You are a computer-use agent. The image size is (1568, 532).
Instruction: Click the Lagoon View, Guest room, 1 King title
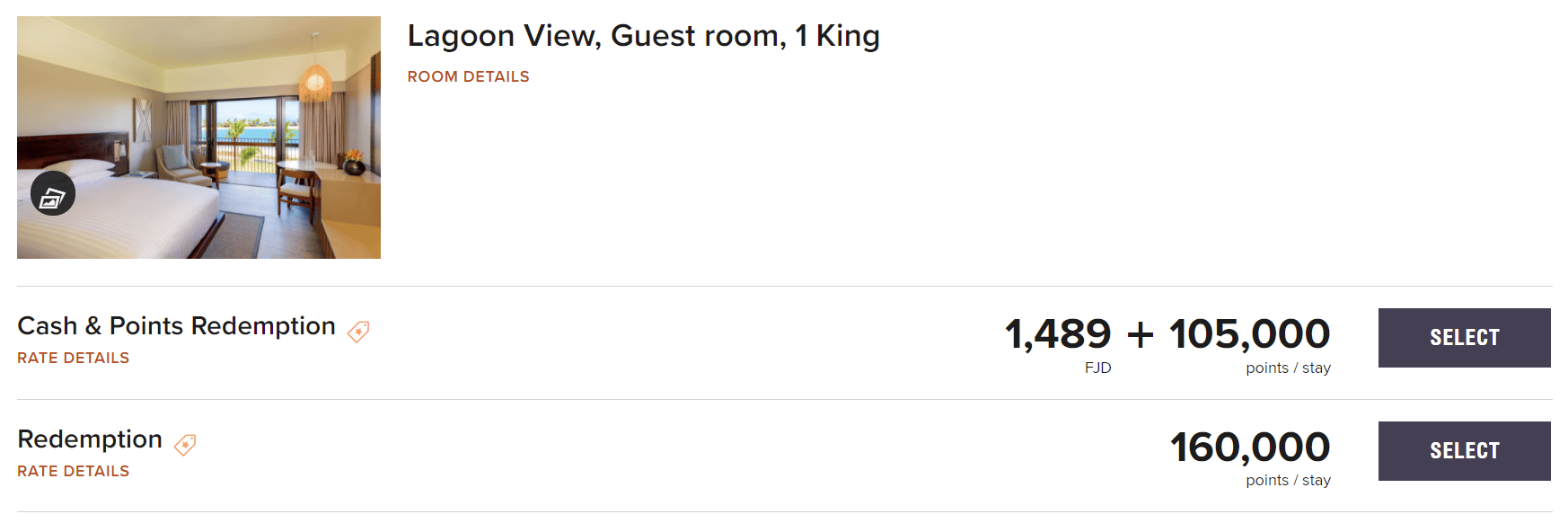(x=643, y=36)
